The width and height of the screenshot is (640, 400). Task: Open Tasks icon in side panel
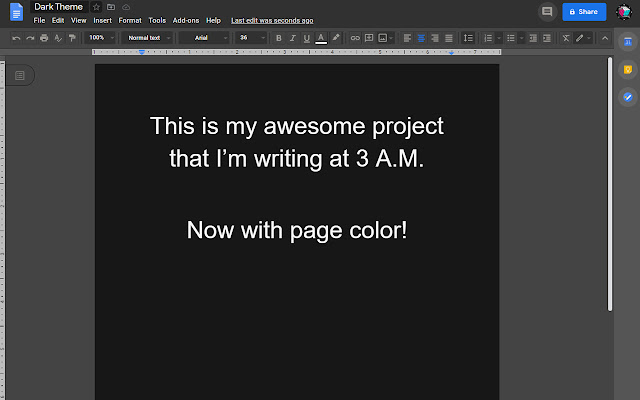[627, 97]
